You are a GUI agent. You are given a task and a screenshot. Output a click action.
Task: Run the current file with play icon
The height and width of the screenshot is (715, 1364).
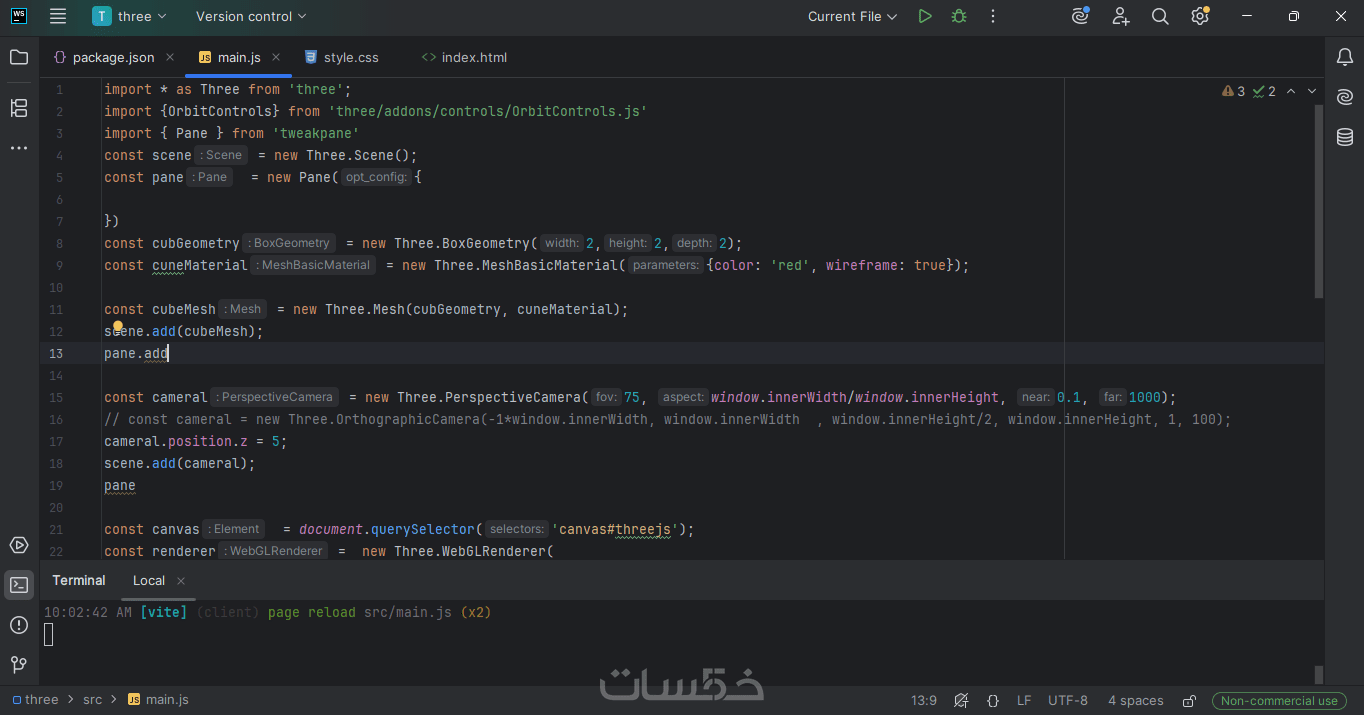click(925, 16)
